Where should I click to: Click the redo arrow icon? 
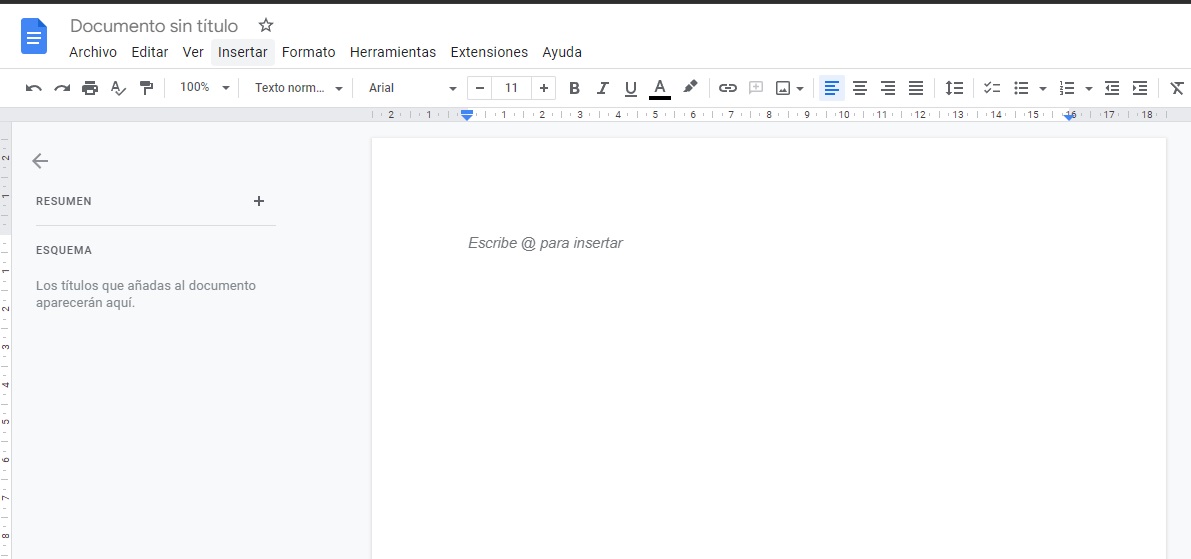point(62,88)
